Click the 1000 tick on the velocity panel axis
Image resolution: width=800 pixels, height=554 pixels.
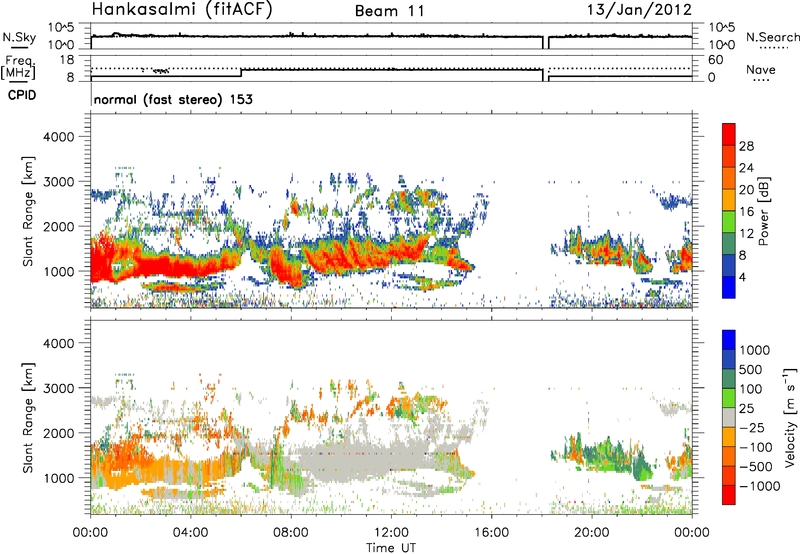(x=59, y=478)
